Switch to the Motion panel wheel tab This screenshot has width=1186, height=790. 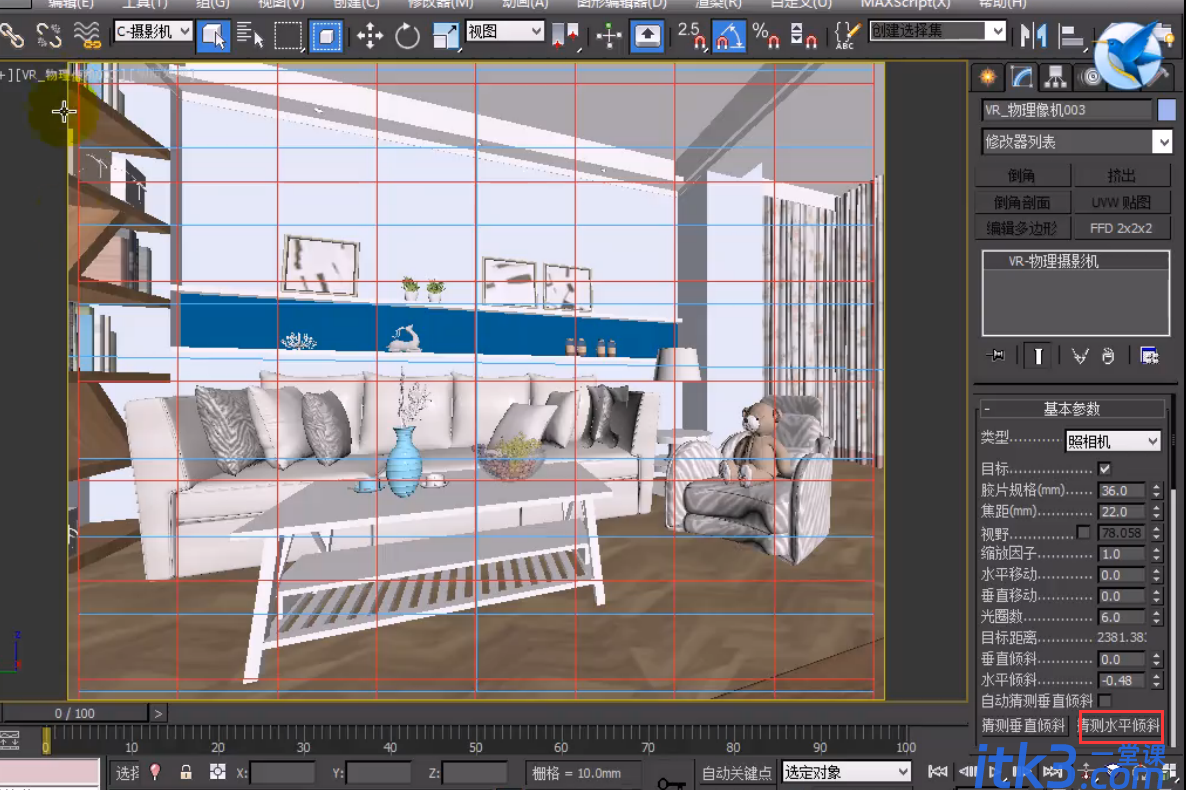[x=1089, y=76]
